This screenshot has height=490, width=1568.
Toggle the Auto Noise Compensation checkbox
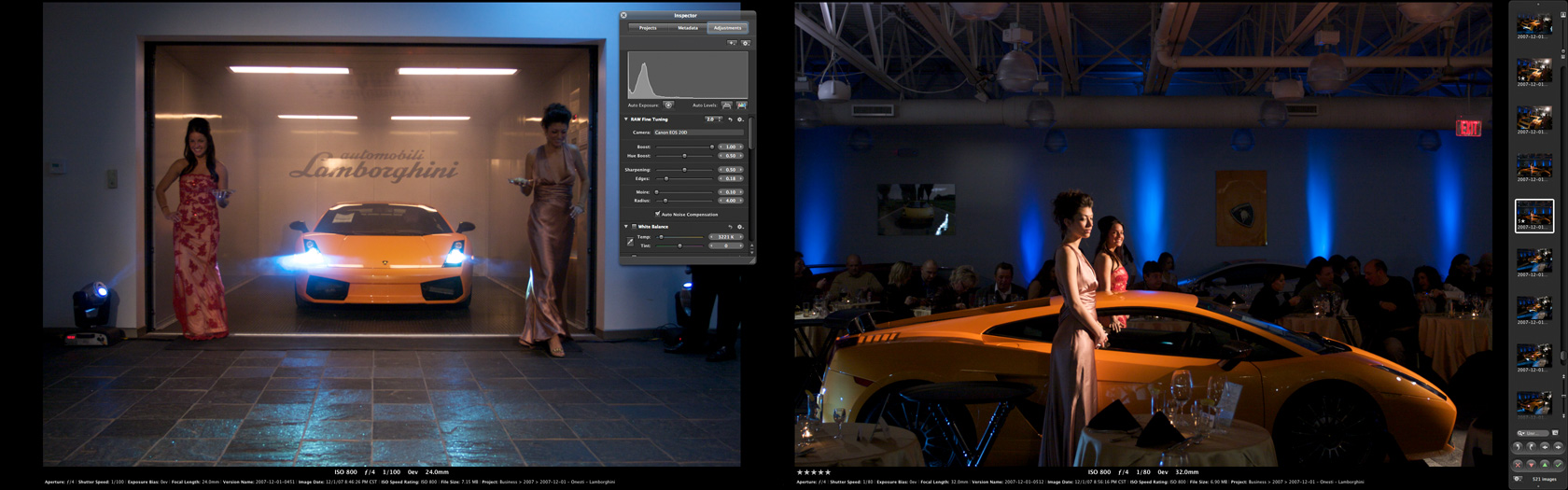pos(657,214)
